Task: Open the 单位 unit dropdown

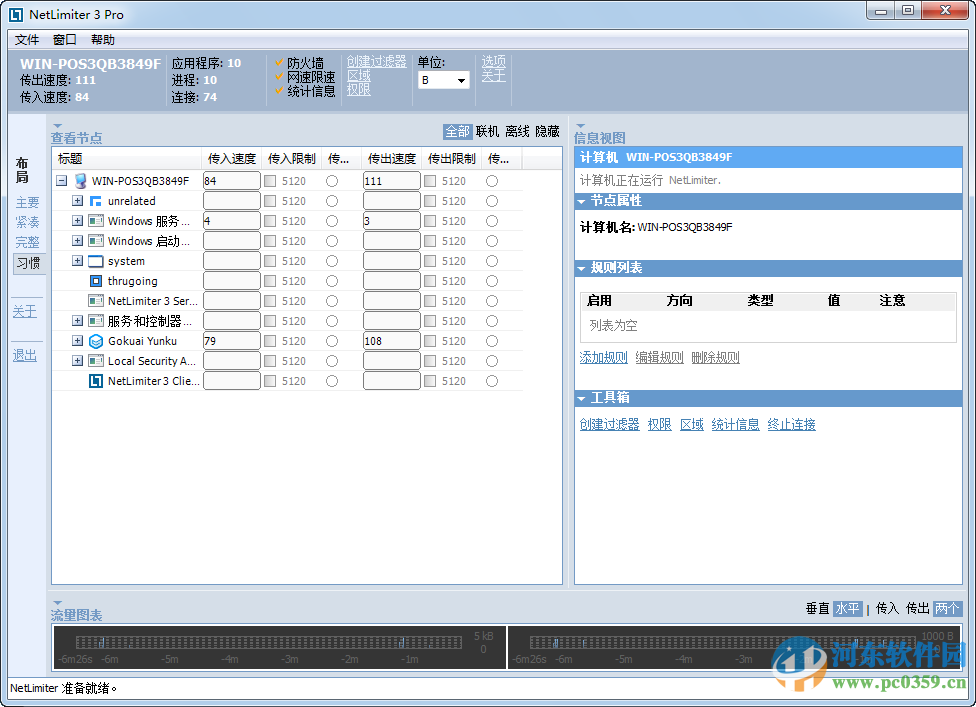Action: [459, 80]
